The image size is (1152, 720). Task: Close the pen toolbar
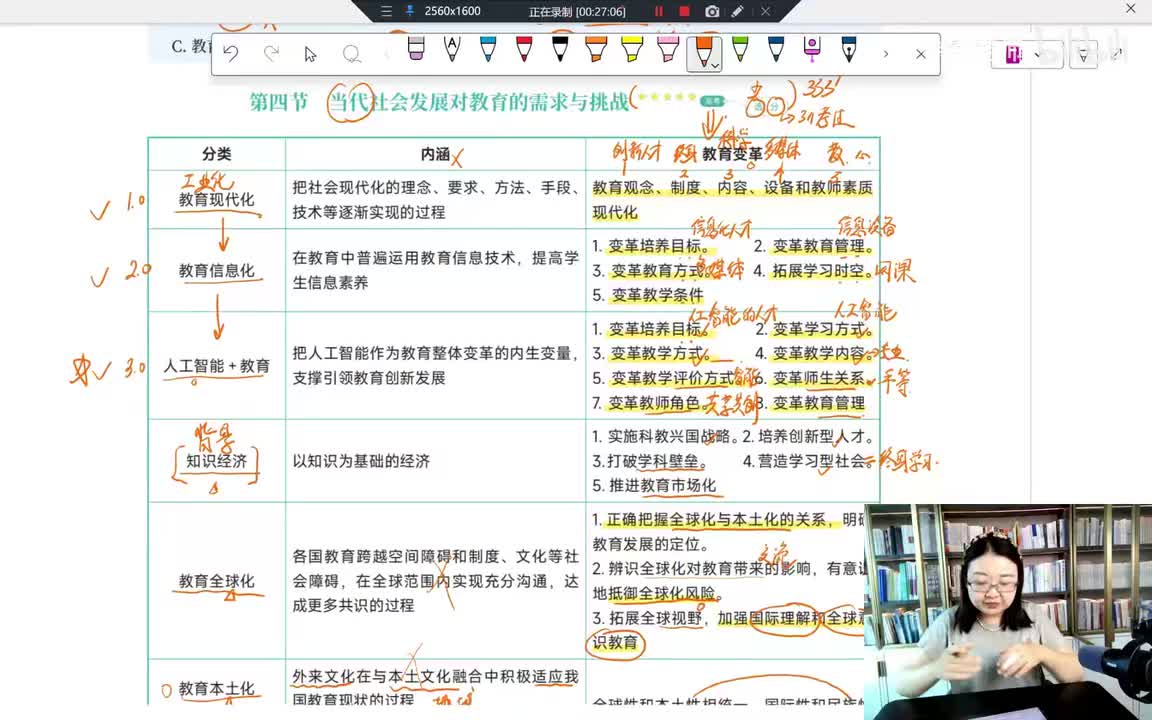pos(921,54)
